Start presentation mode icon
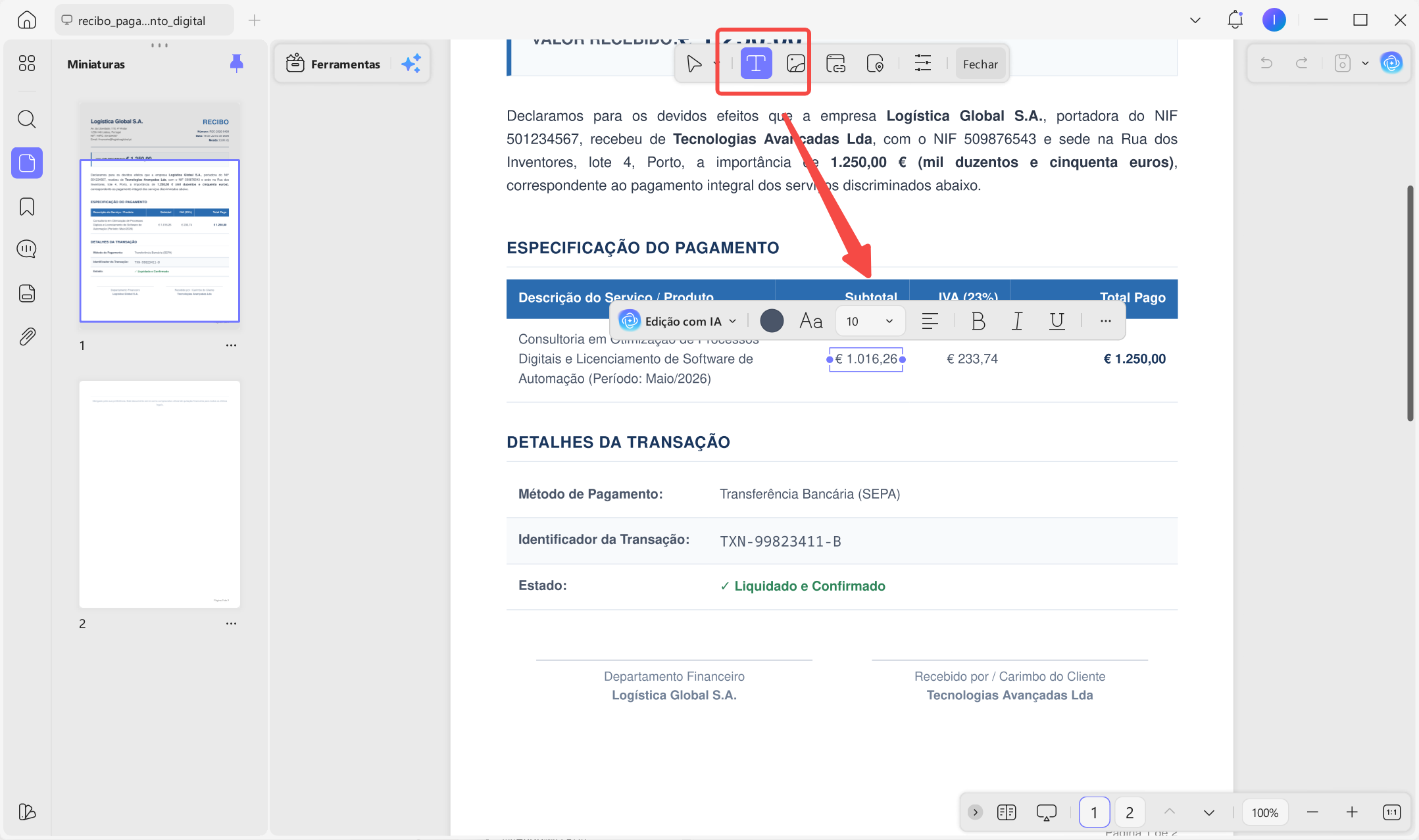 1046,812
